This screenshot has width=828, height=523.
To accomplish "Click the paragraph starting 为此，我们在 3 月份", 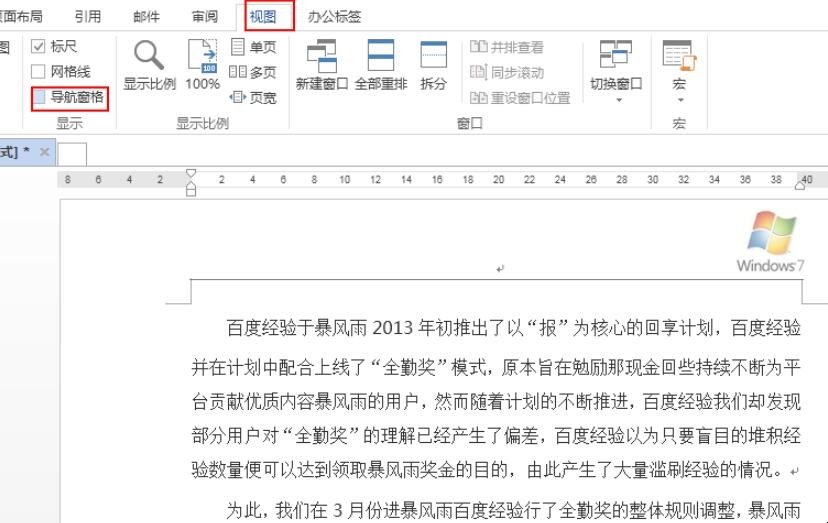I will coord(513,510).
